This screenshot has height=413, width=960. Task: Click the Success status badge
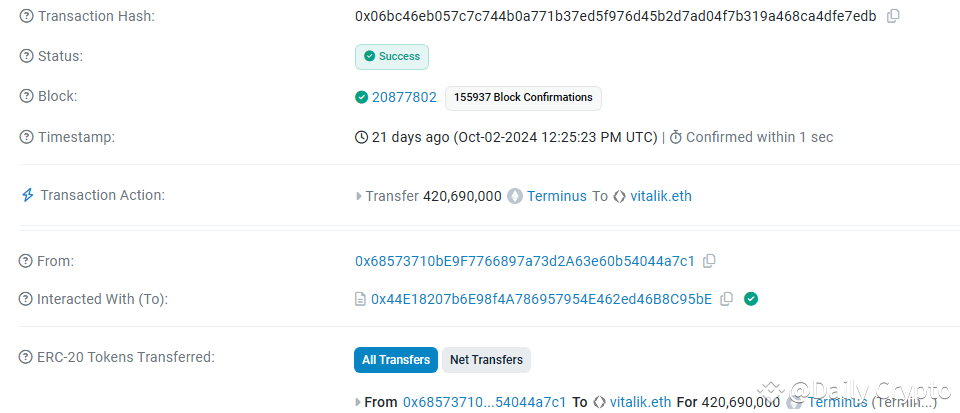coord(392,56)
